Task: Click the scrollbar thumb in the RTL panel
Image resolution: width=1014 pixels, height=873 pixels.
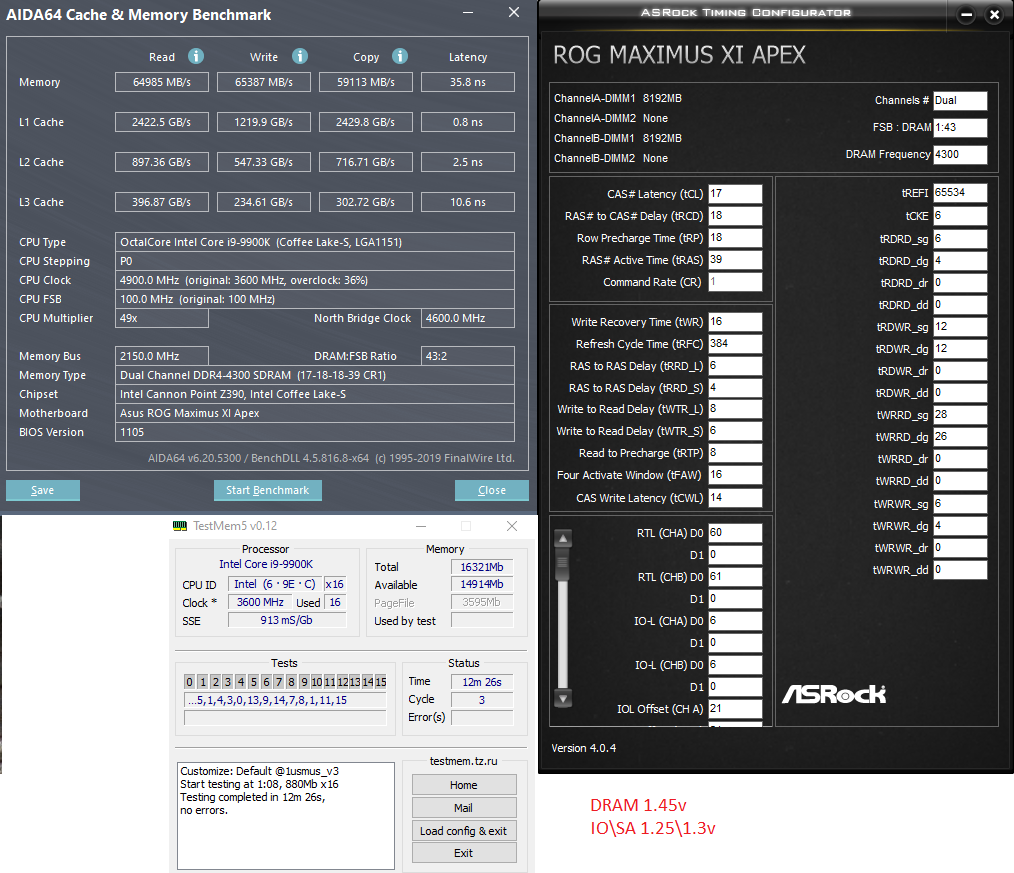Action: 563,563
